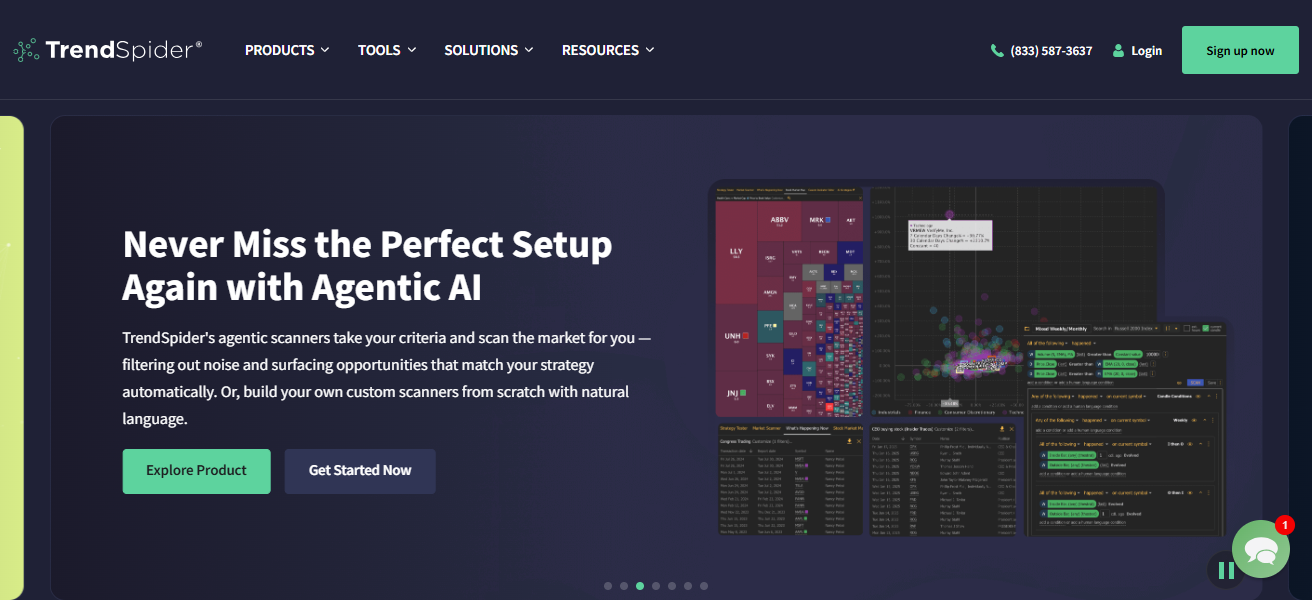Click the green Sign up now button
This screenshot has height=600, width=1312.
point(1240,50)
